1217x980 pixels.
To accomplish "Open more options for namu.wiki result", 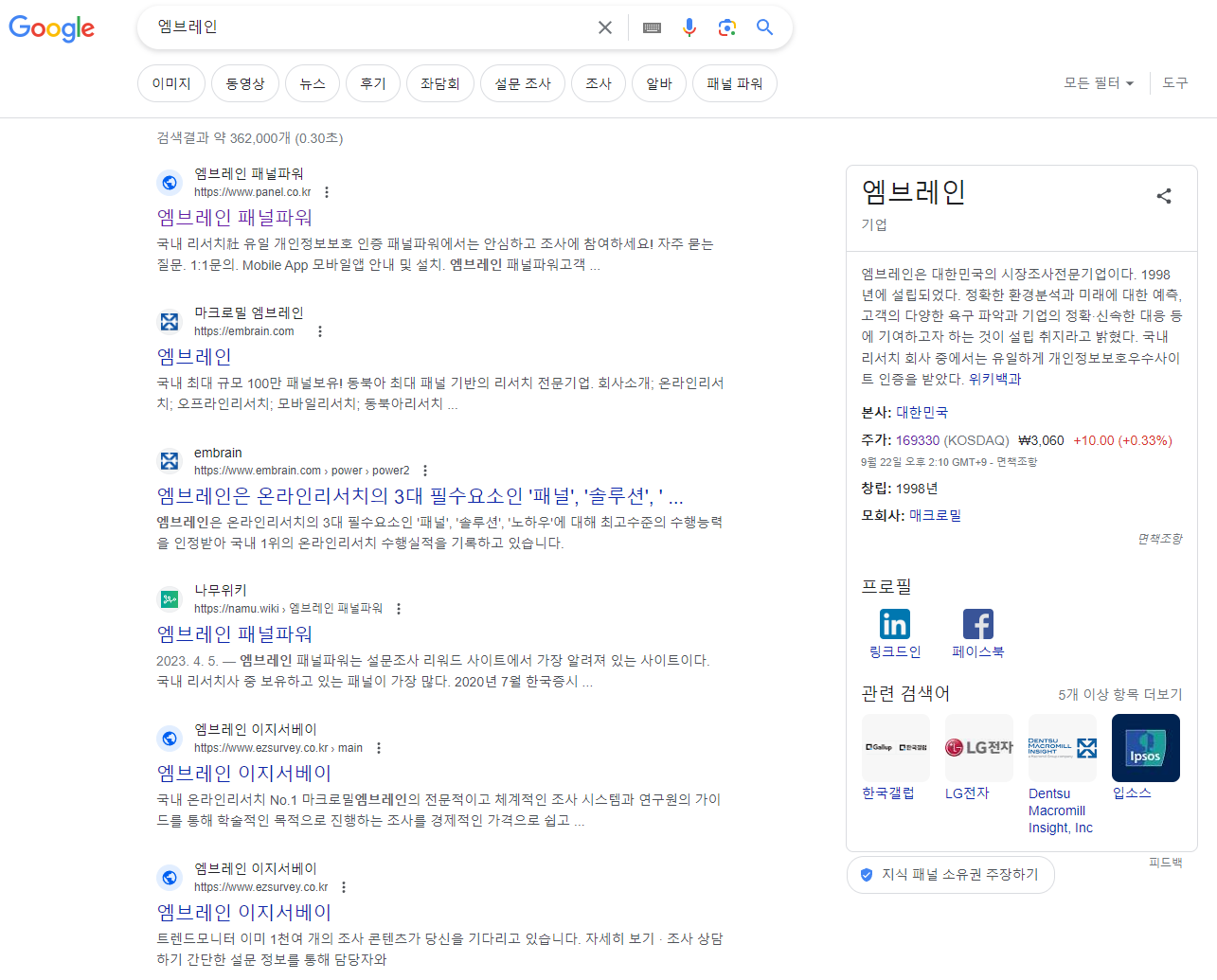I will pyautogui.click(x=399, y=609).
